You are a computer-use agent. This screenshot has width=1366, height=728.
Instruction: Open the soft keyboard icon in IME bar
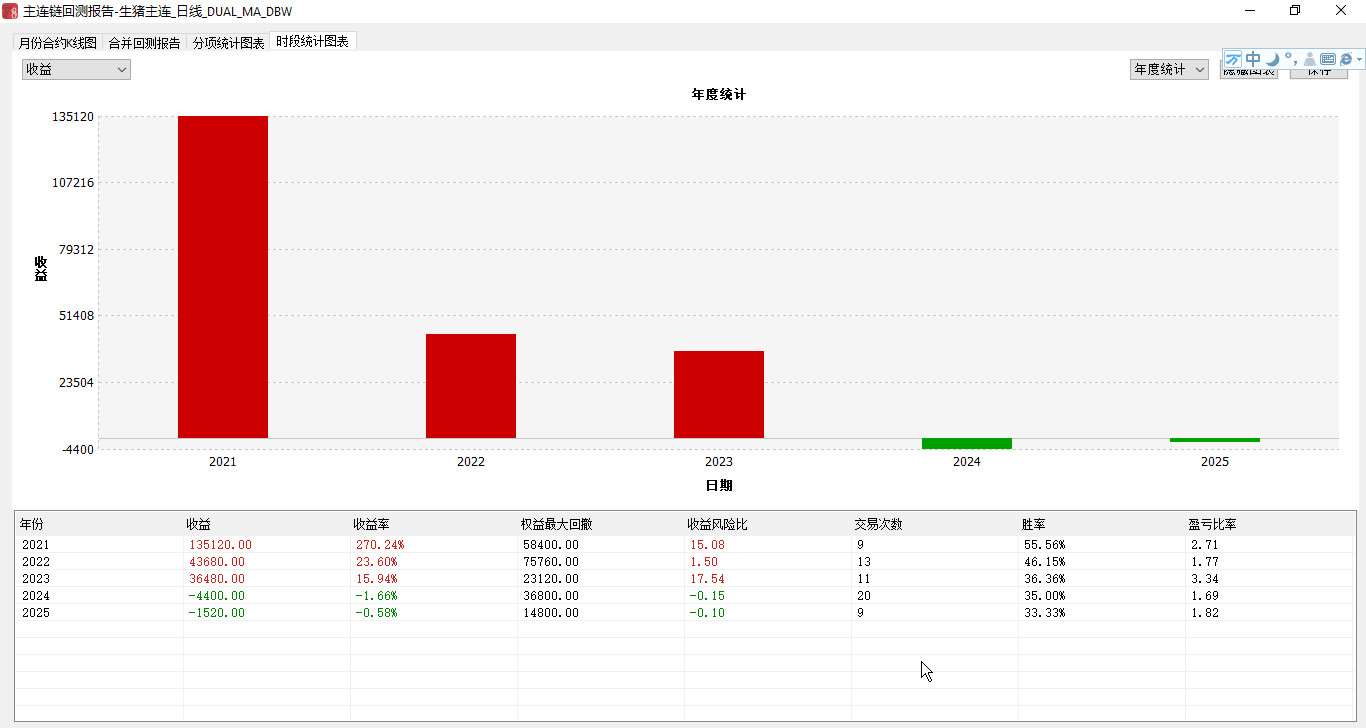(x=1328, y=59)
